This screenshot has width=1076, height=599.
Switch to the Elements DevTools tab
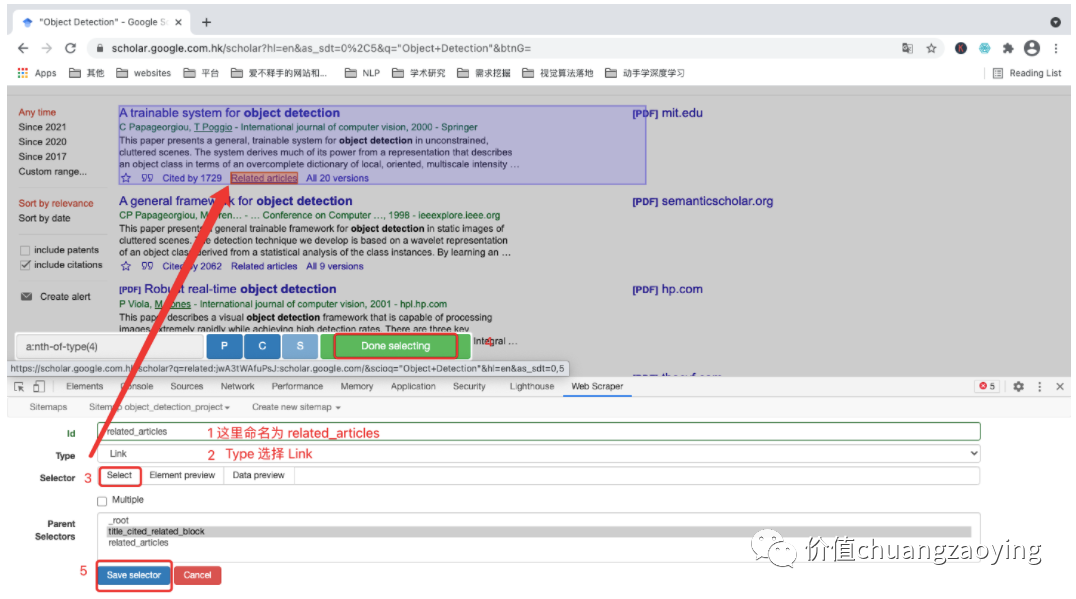84,386
